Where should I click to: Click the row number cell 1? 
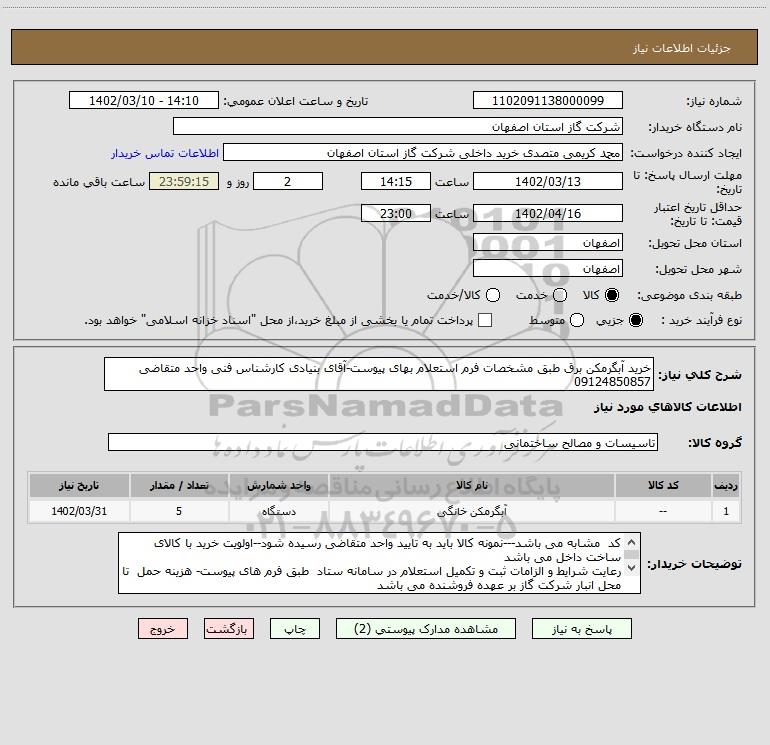point(726,511)
